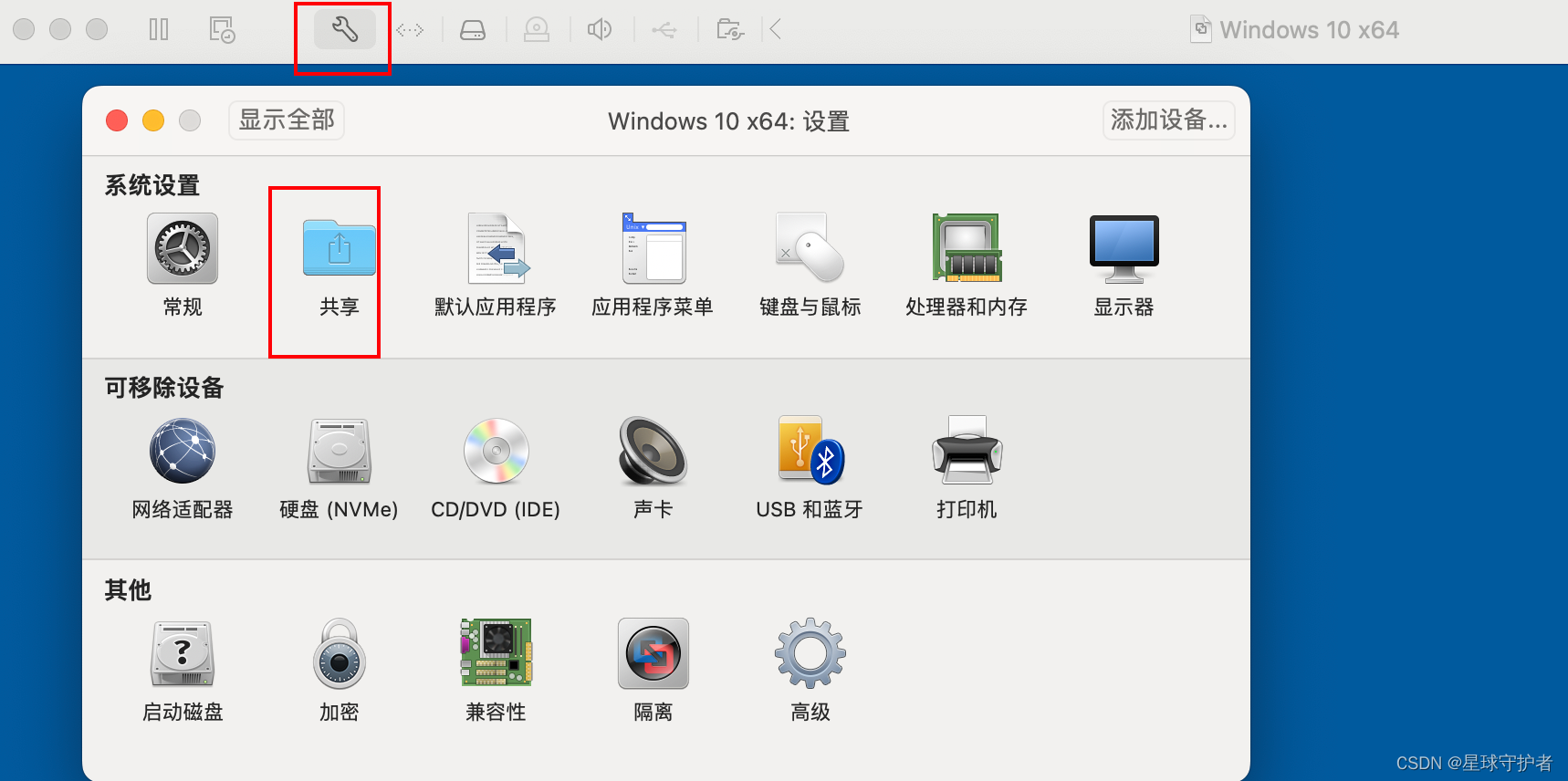Collapse toolbar devices with the chevron arrow
This screenshot has height=781, width=1568.
point(776,30)
